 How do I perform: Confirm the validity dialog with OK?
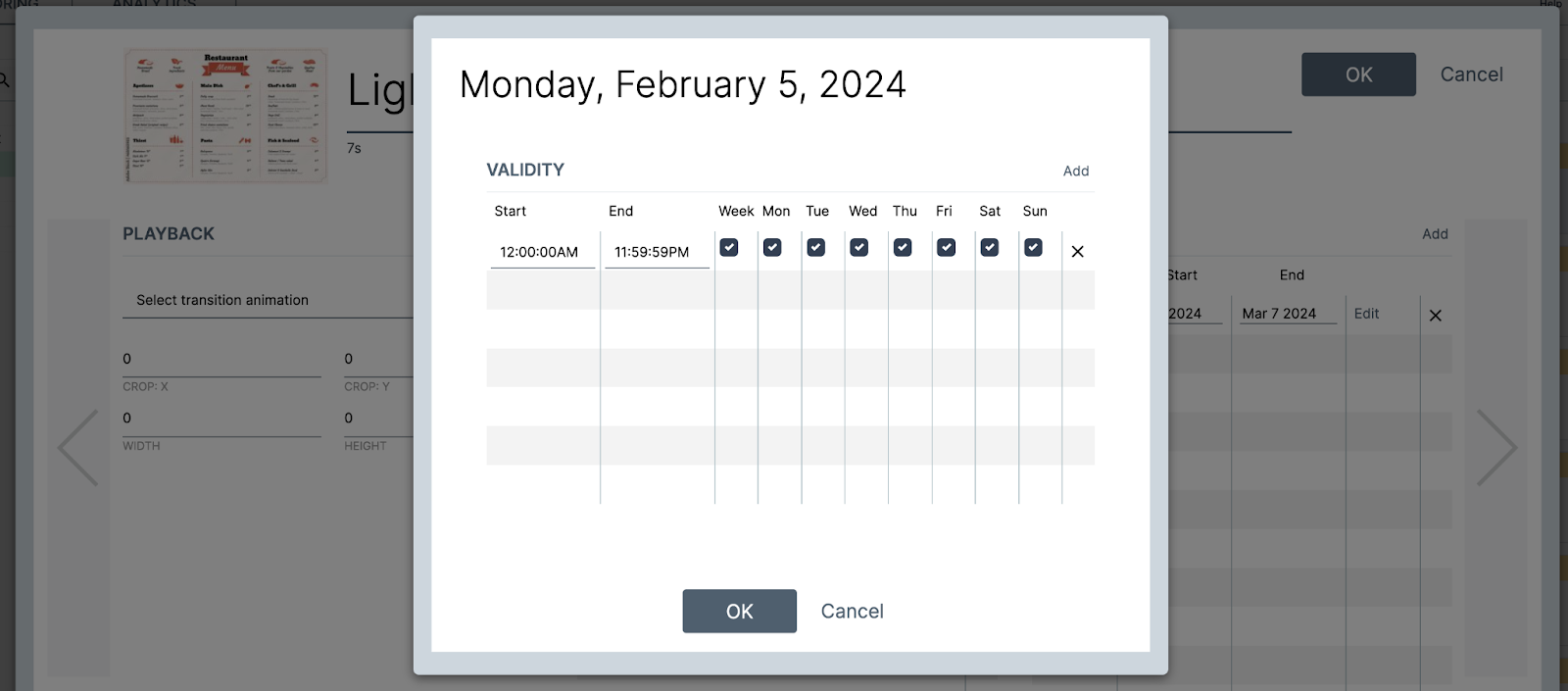[739, 612]
